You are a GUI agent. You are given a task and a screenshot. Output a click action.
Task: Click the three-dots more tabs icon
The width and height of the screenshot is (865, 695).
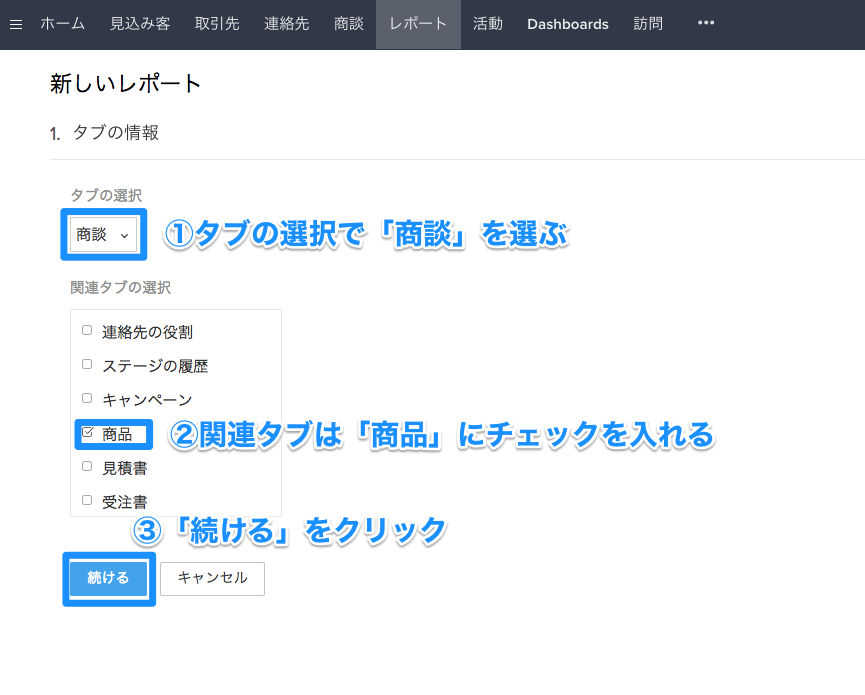(706, 24)
